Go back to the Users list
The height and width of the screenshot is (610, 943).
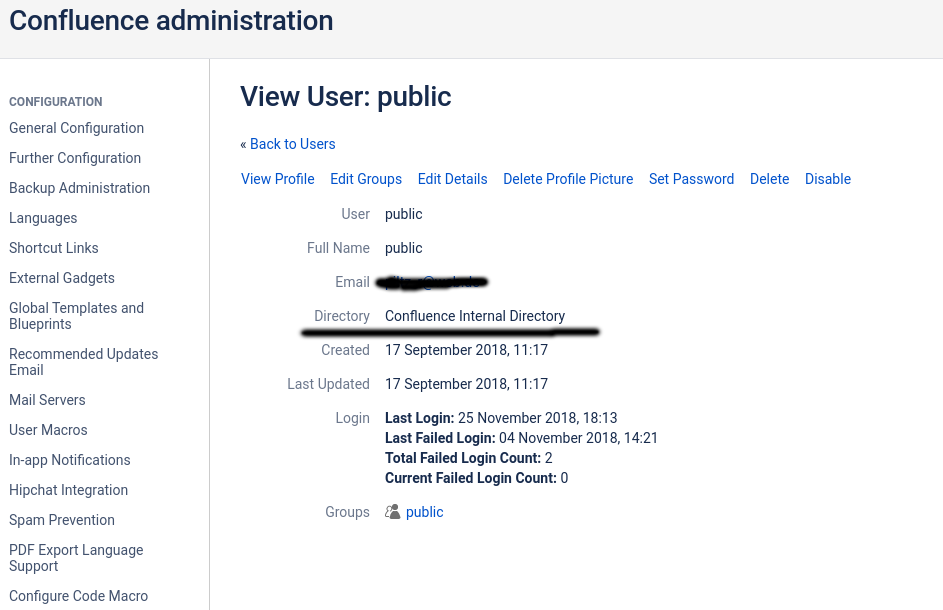292,144
